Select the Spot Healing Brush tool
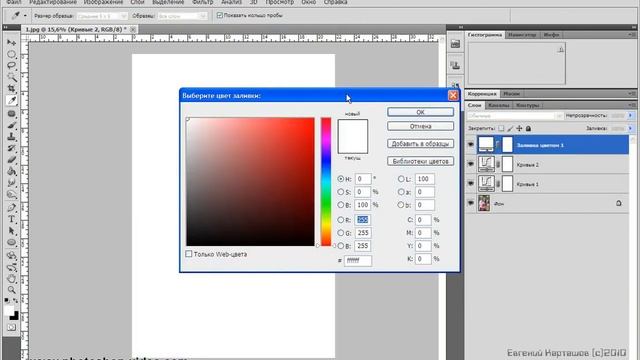Viewport: 640px width, 360px height. tap(11, 113)
